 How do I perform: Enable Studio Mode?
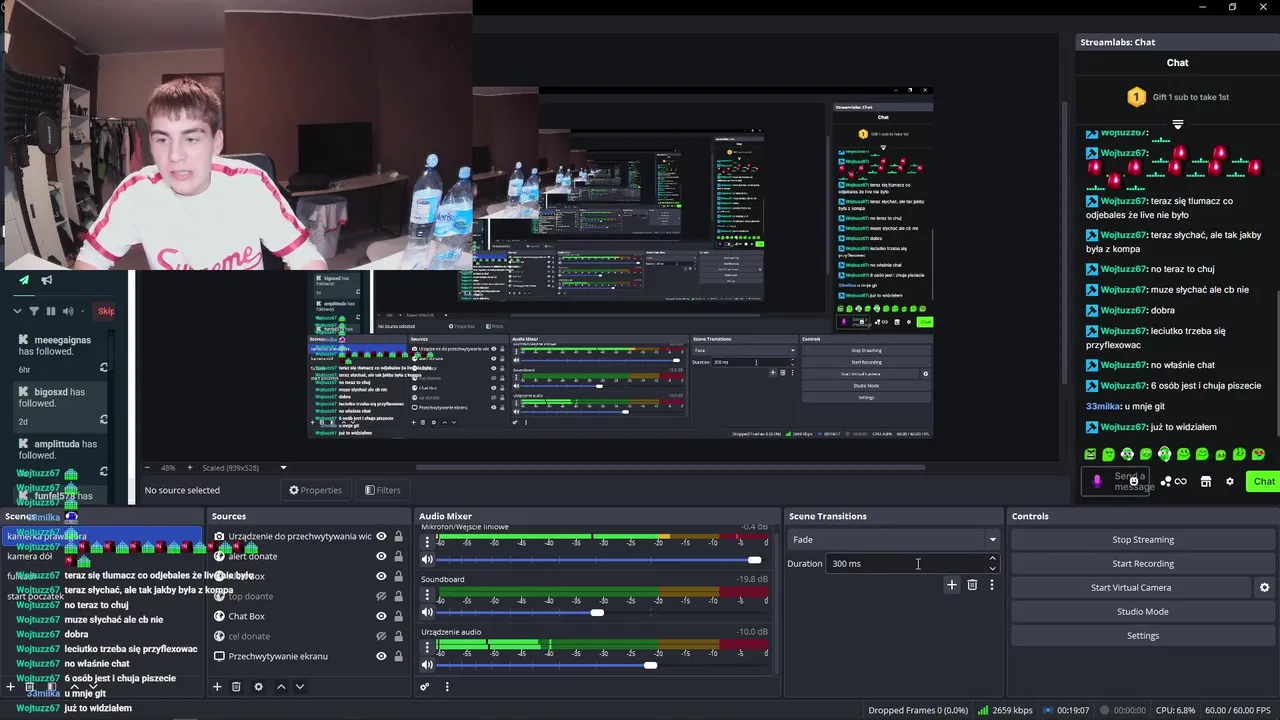tap(1143, 612)
